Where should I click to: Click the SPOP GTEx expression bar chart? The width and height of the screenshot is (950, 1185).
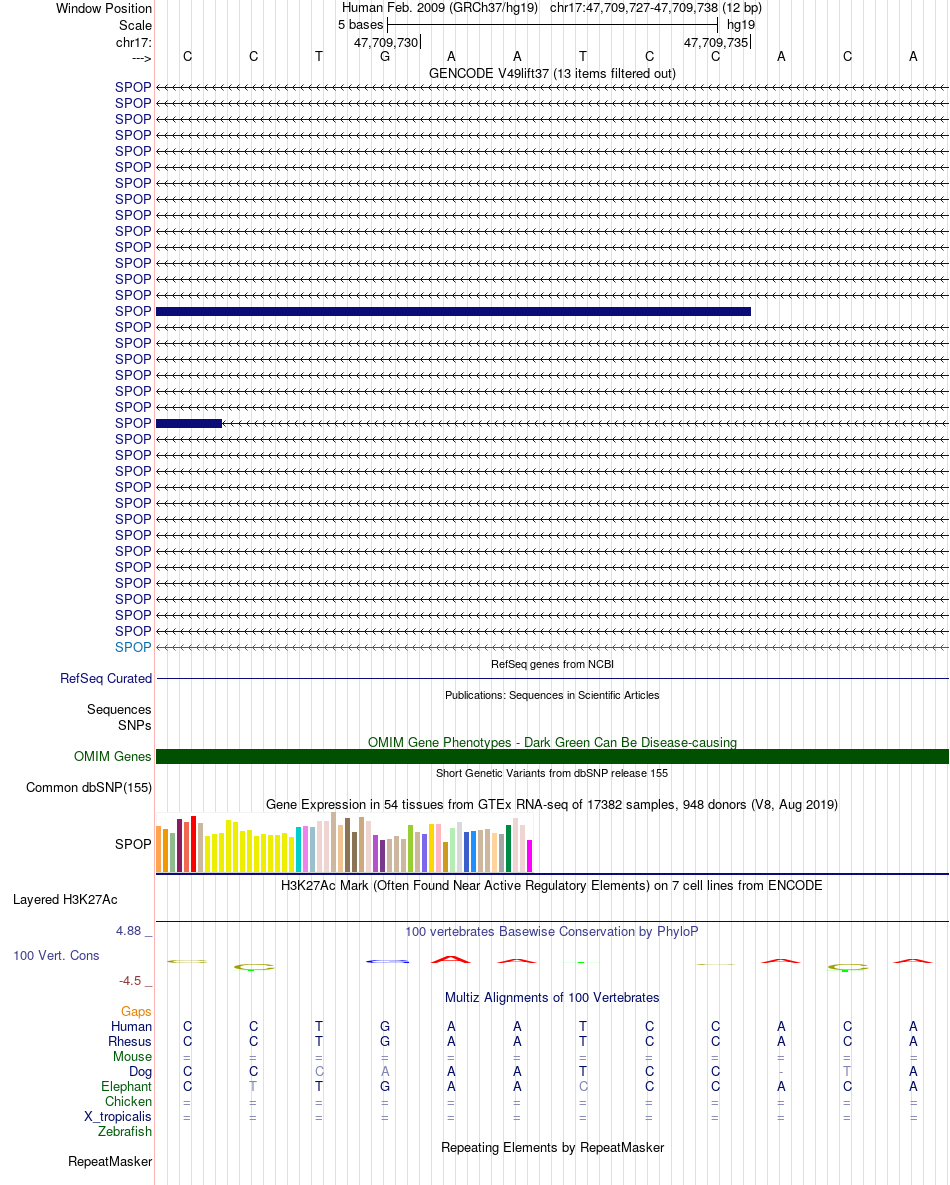pyautogui.click(x=344, y=843)
